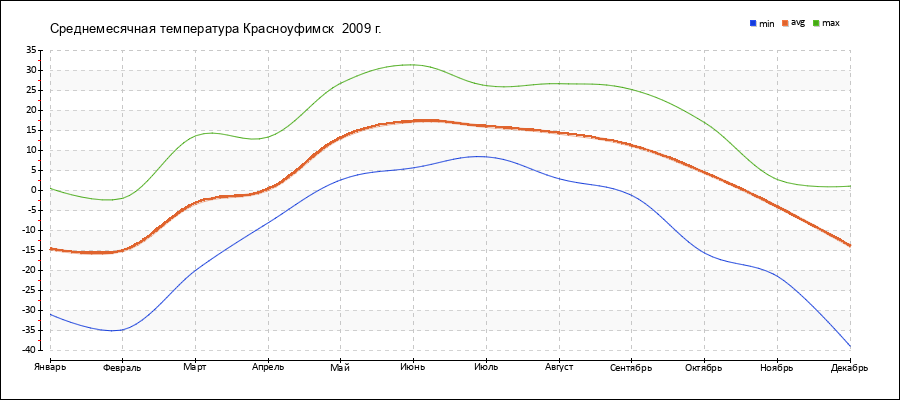Image resolution: width=900 pixels, height=400 pixels.
Task: Click the green max legend swatch
Action: [x=816, y=22]
